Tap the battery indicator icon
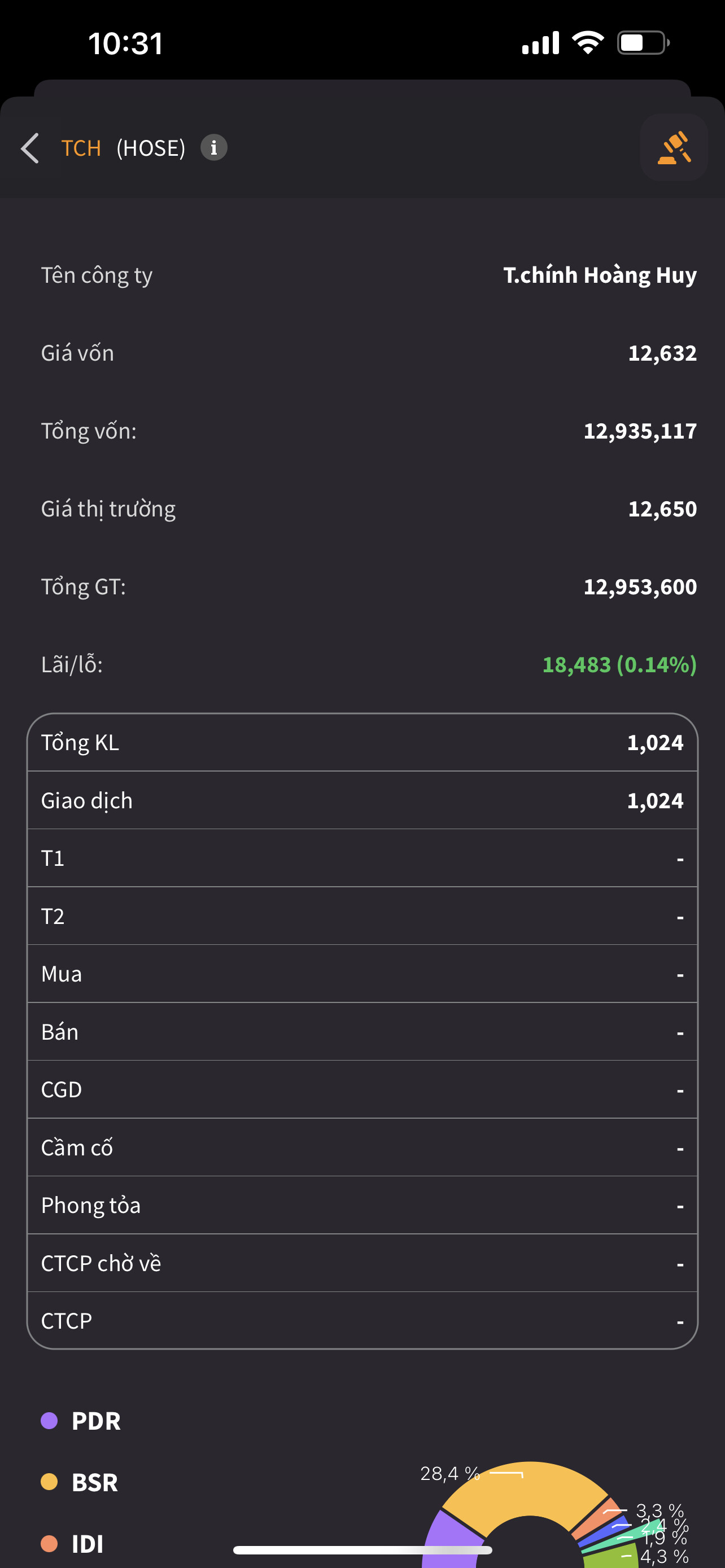Screen dimensions: 725x1568 tap(643, 42)
